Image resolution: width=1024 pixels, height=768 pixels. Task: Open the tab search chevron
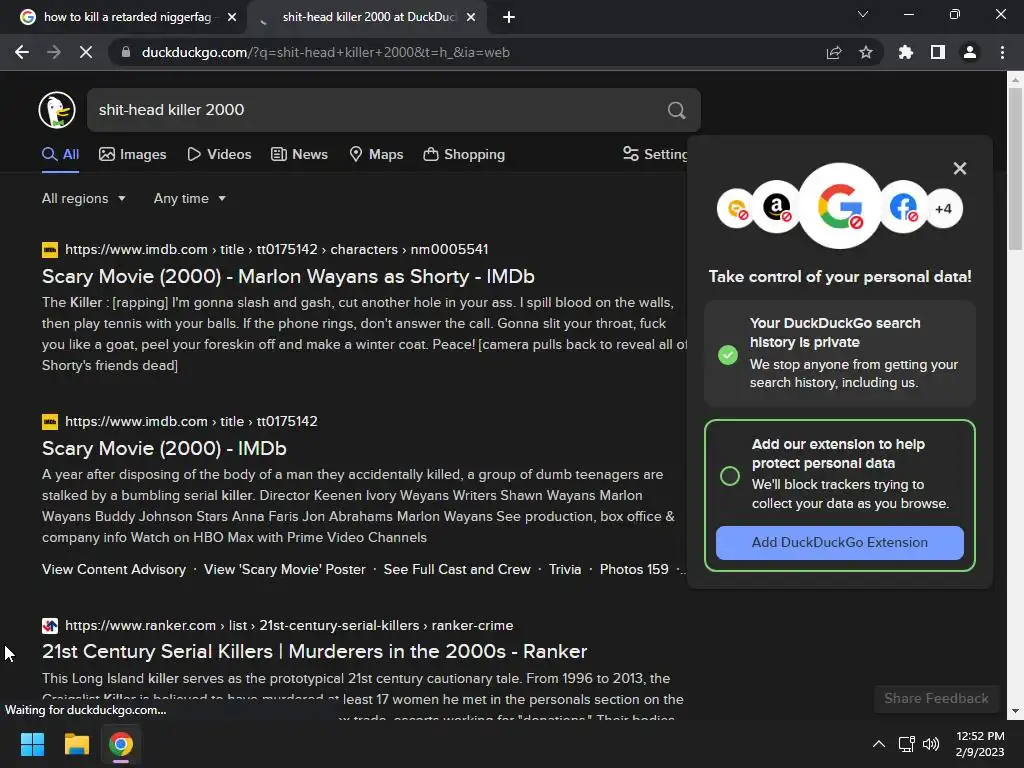[x=863, y=14]
